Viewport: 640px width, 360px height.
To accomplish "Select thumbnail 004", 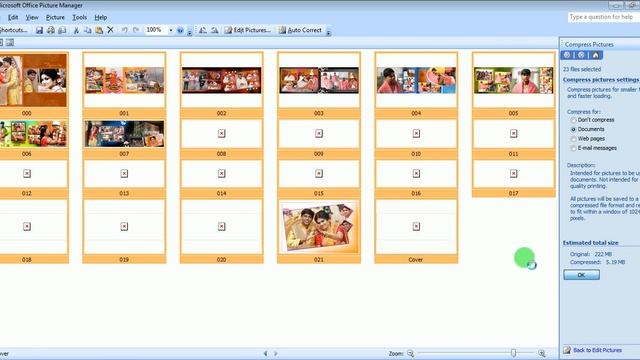I will click(x=416, y=85).
